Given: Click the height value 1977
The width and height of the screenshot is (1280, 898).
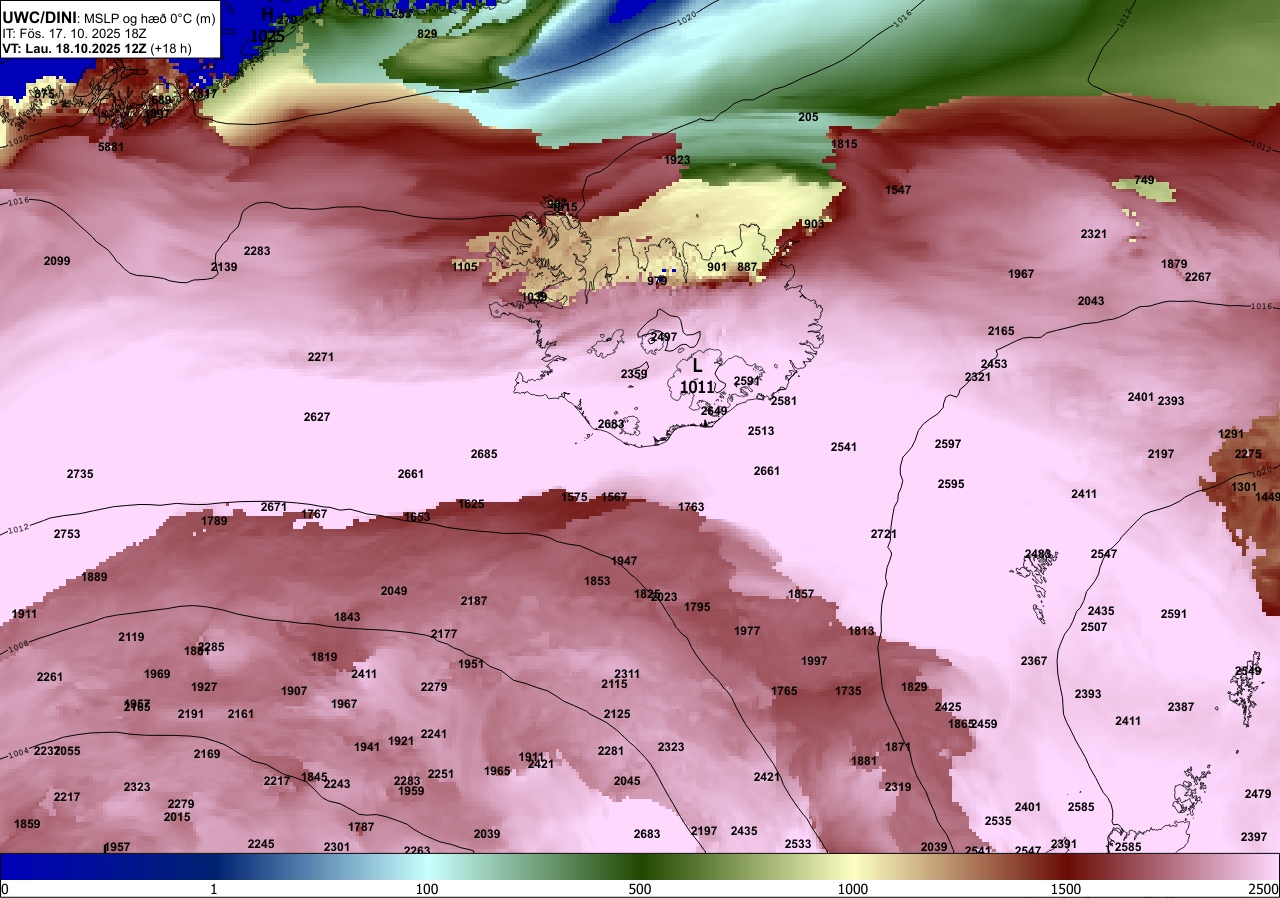Looking at the screenshot, I should coord(747,631).
